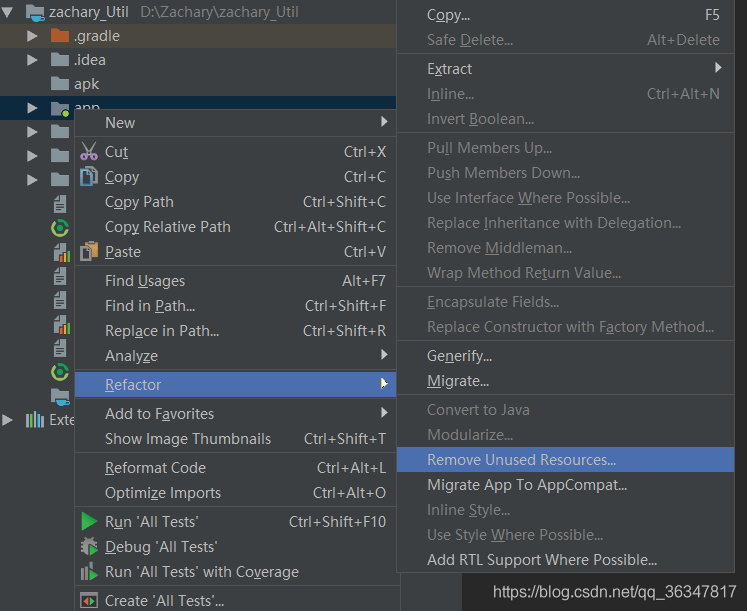Viewport: 747px width, 611px height.
Task: Click the orange .gradle folder icon
Action: coord(60,36)
